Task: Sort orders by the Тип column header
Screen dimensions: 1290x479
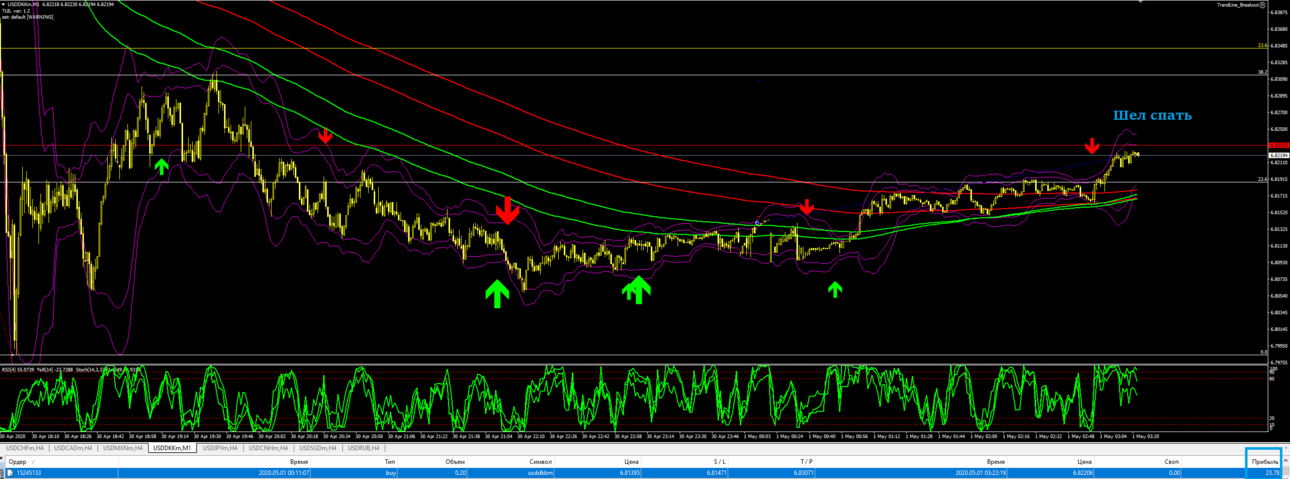Action: coord(390,462)
